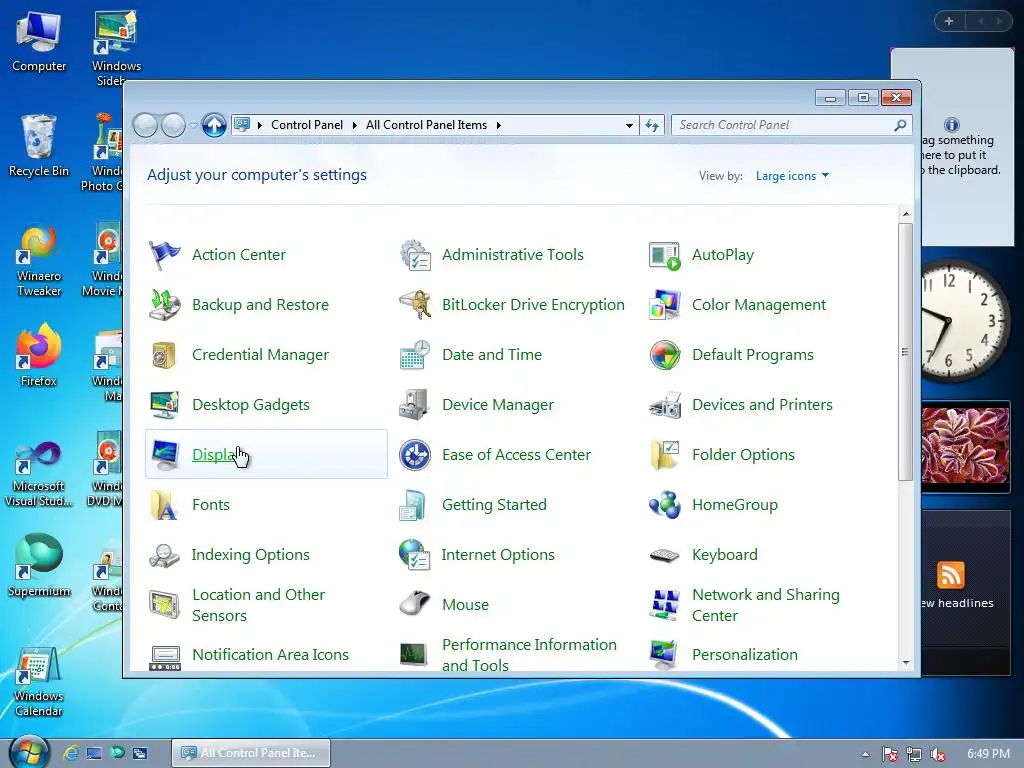Select the Recycle Bin desktop icon
Viewport: 1024px width, 768px height.
(39, 146)
